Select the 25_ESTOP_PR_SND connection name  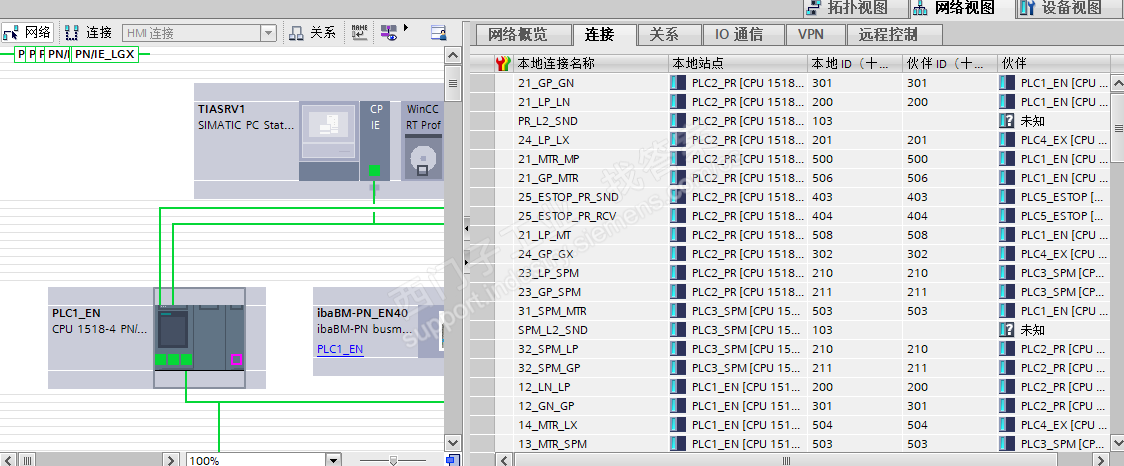[568, 197]
